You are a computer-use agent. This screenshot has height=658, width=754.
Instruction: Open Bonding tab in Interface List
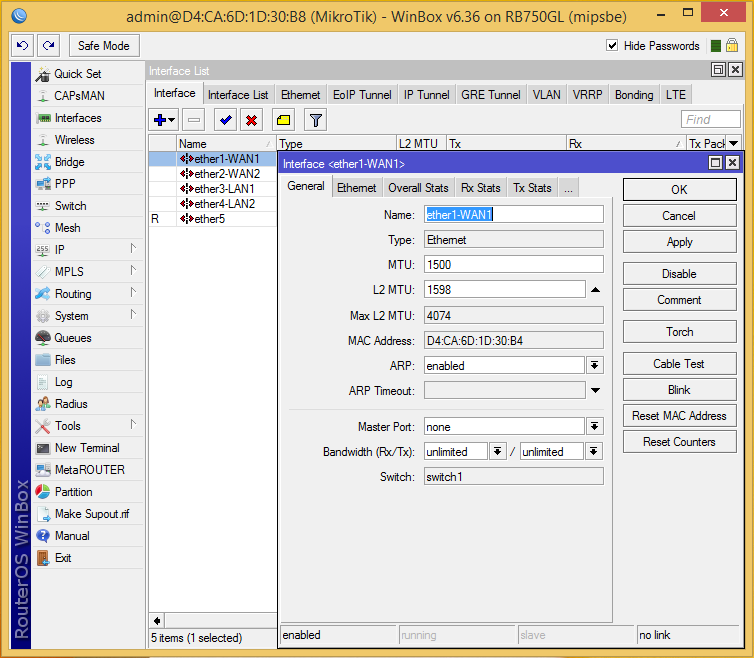634,95
